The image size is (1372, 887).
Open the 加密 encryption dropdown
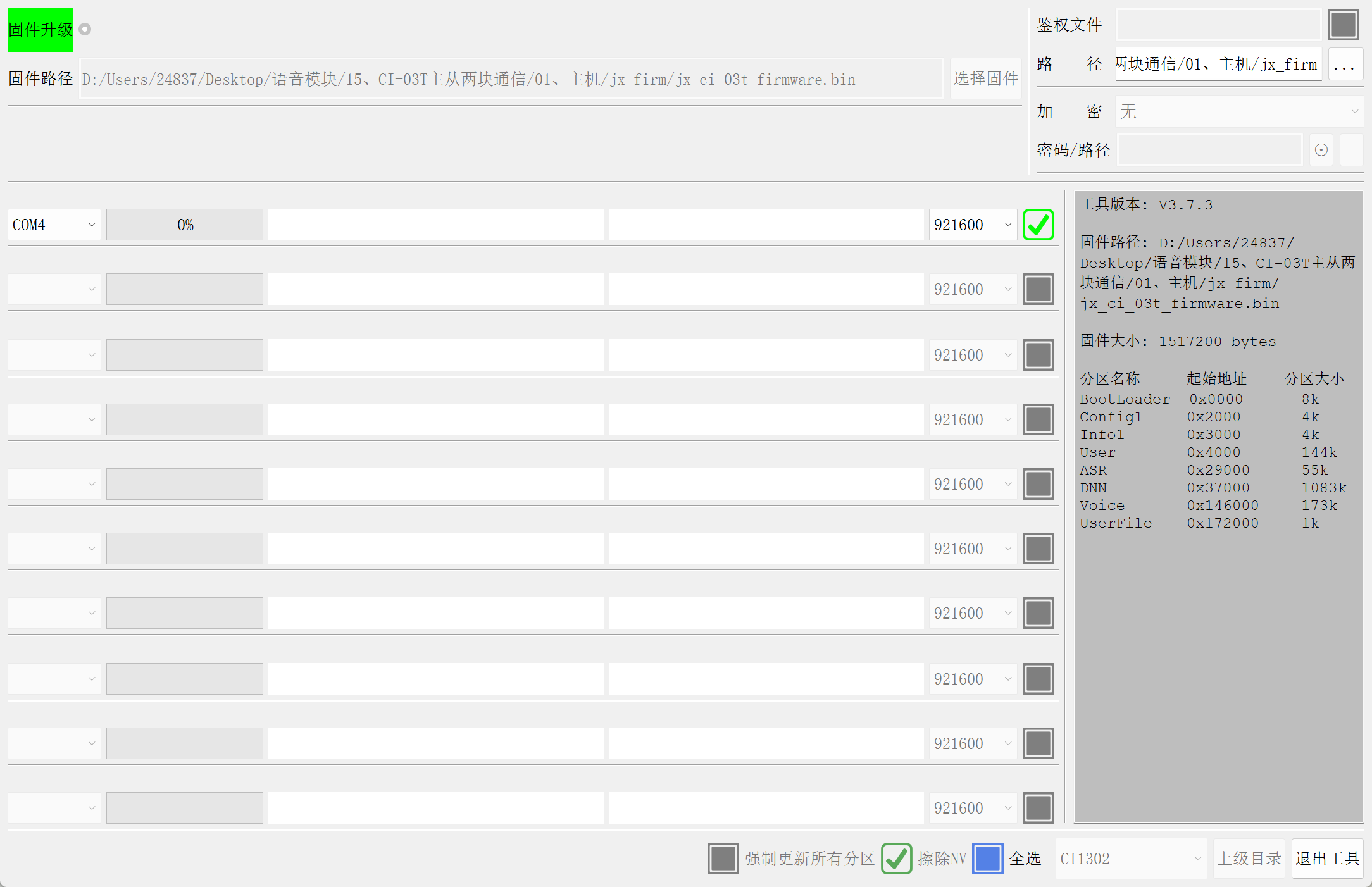[1237, 111]
